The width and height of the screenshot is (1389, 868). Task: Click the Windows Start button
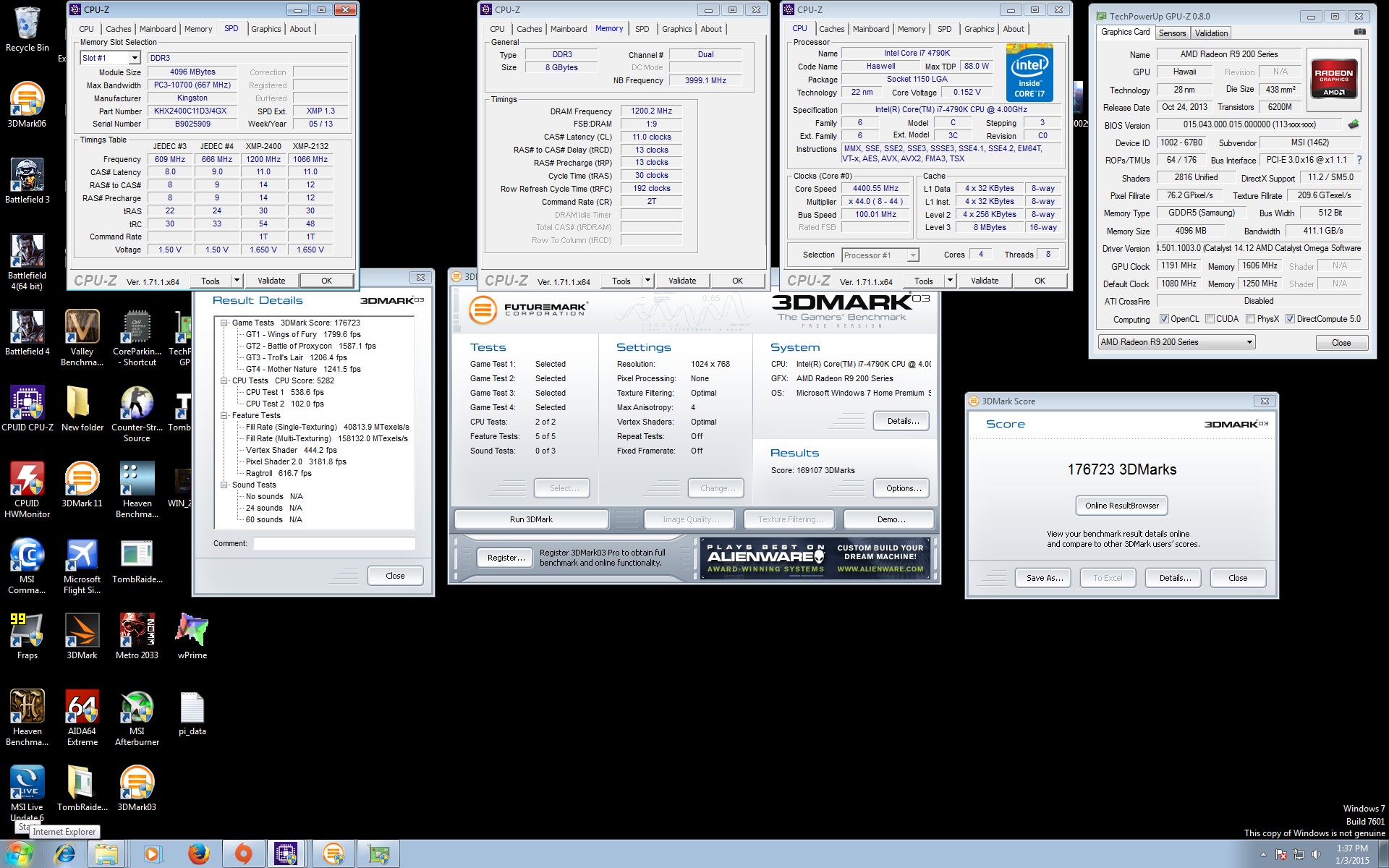[x=18, y=854]
